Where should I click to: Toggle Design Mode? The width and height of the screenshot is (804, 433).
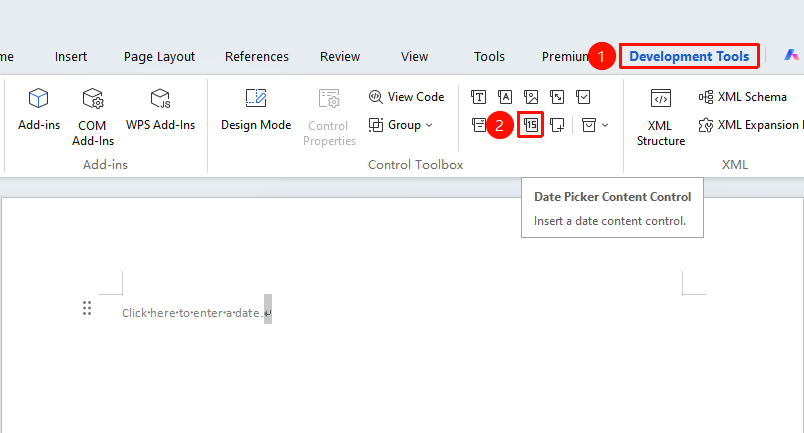pyautogui.click(x=256, y=110)
